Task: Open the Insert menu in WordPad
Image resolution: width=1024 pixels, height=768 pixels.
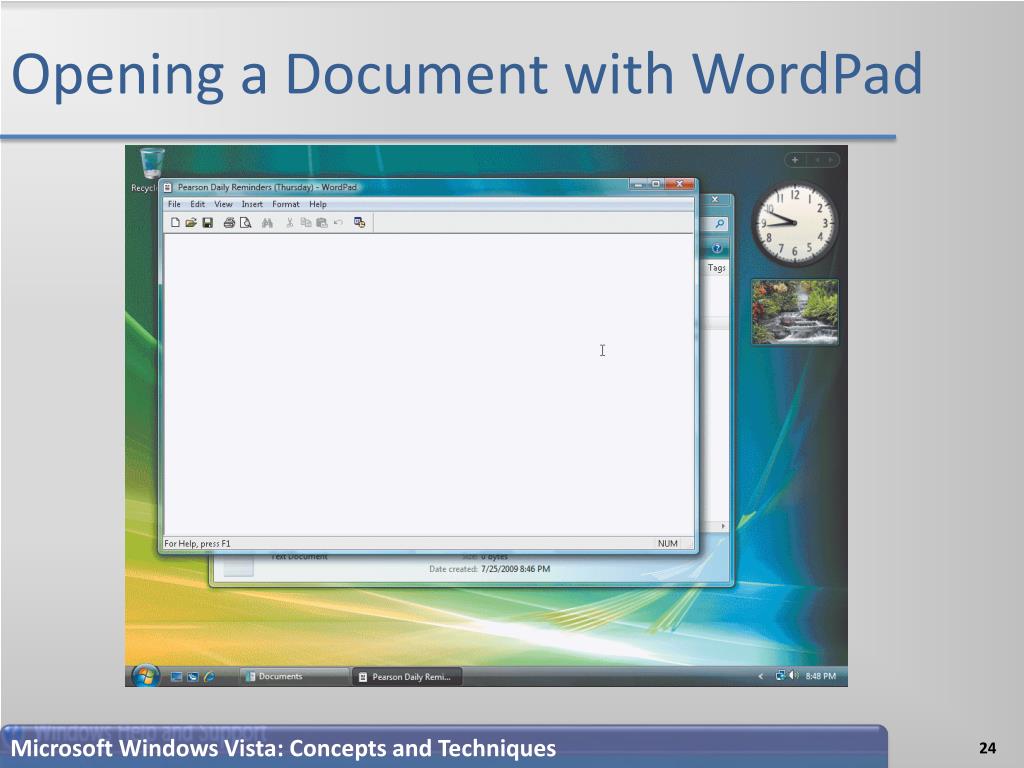Action: pos(252,204)
